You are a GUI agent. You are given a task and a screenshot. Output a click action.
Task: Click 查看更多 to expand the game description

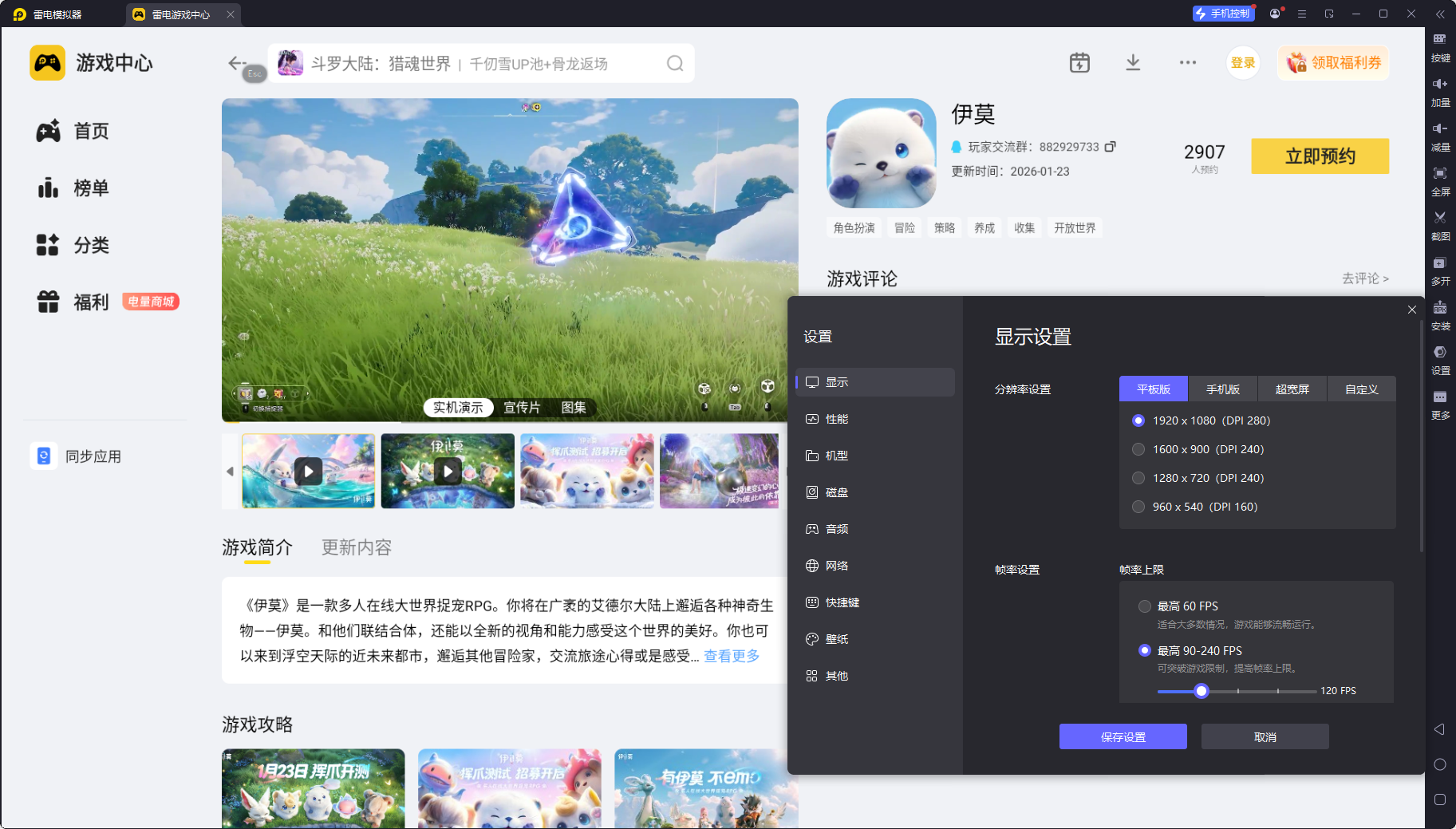click(732, 656)
